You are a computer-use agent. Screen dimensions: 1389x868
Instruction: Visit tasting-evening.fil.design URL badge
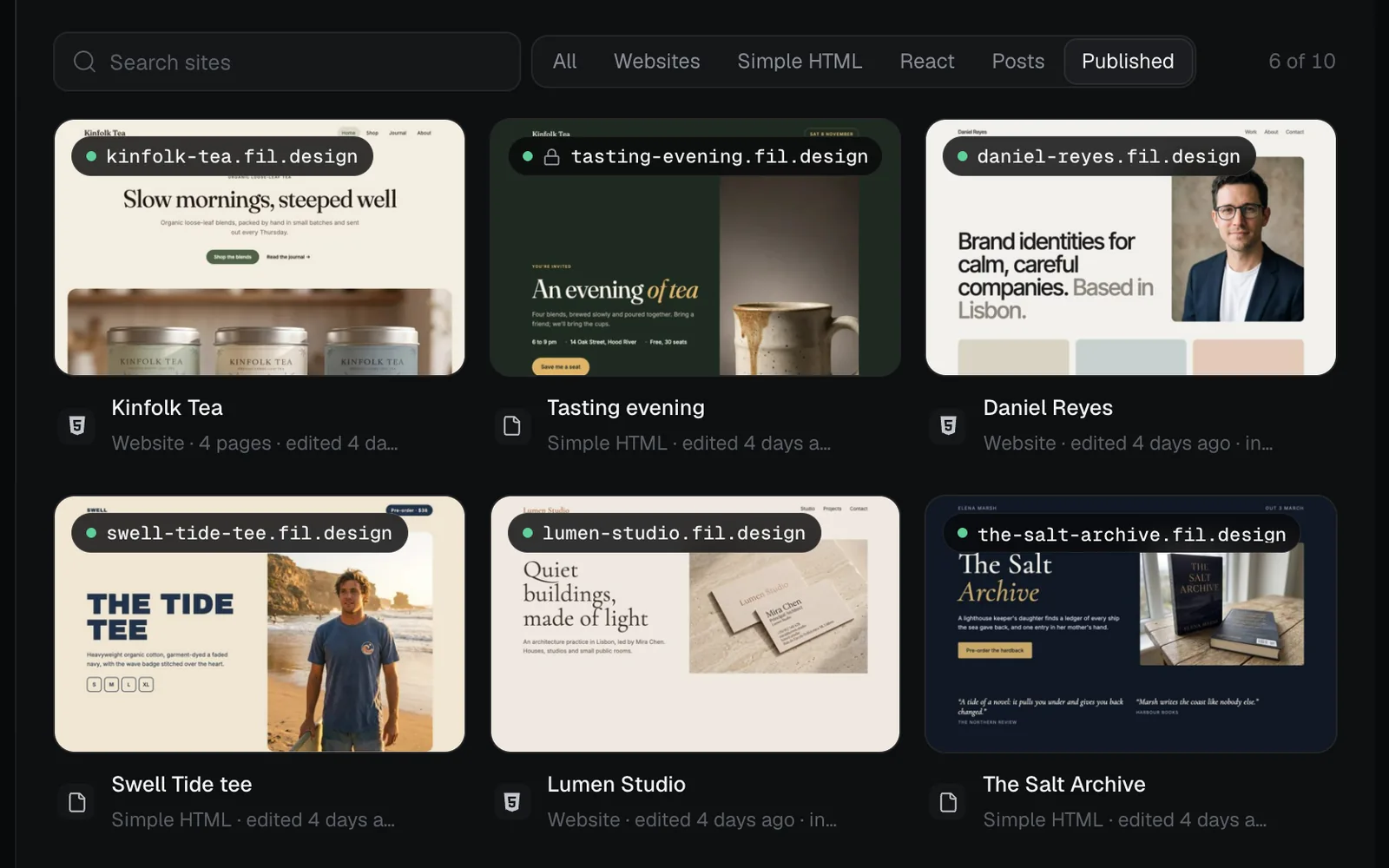(694, 156)
